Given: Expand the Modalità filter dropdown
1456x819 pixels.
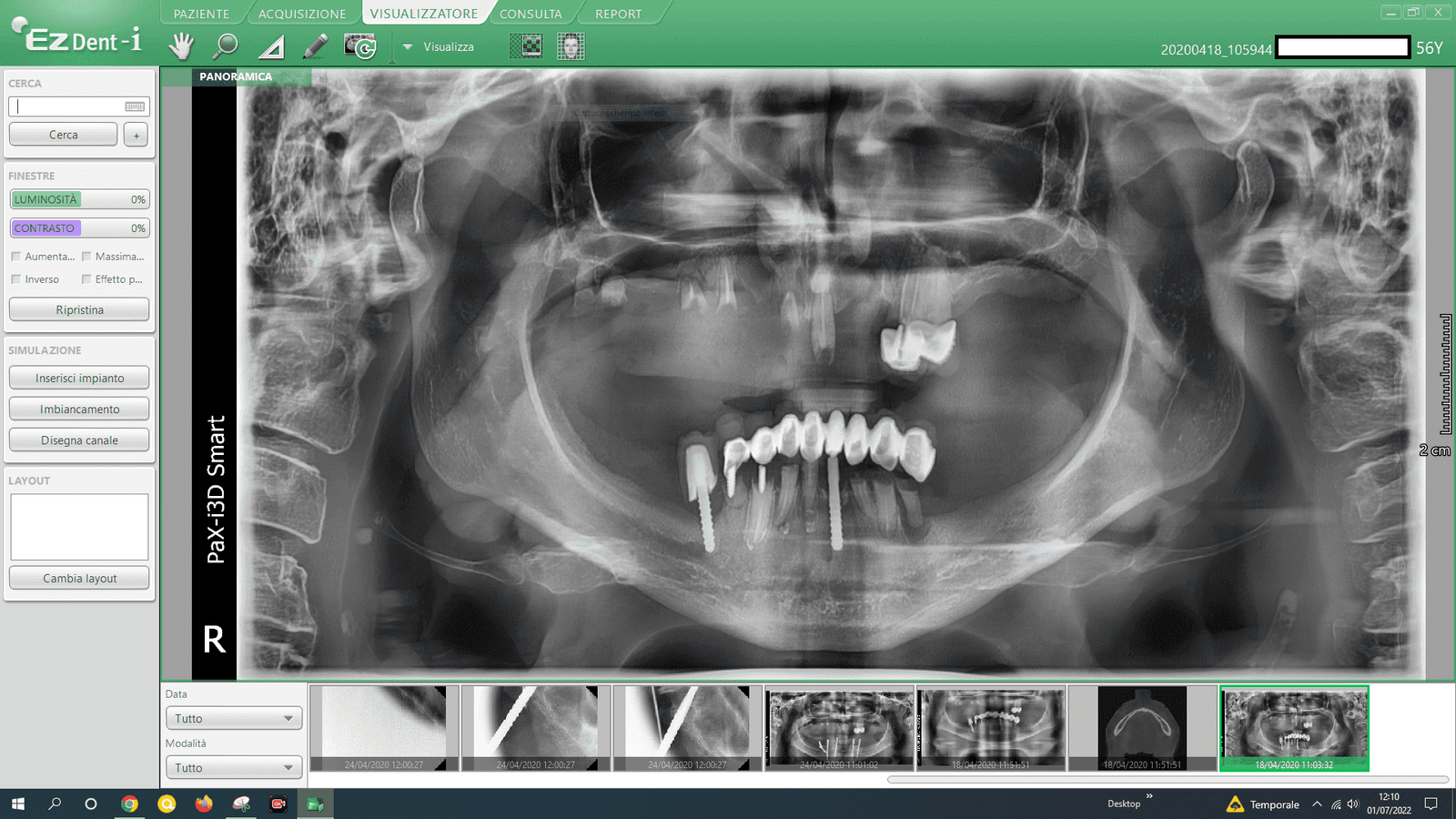Looking at the screenshot, I should 234,767.
